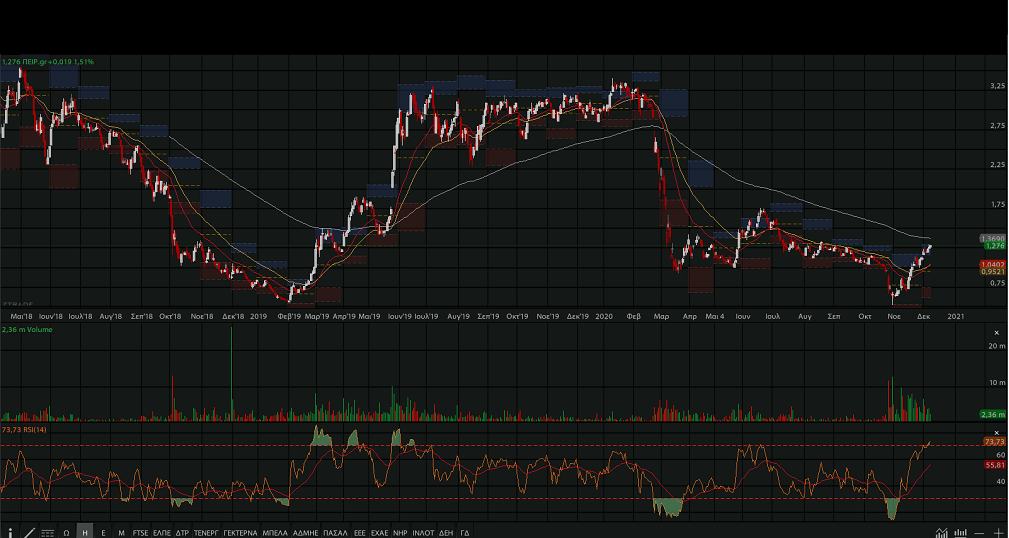Screen dimensions: 1009x538
Task: Select the H daily timeframe
Action: pyautogui.click(x=85, y=532)
